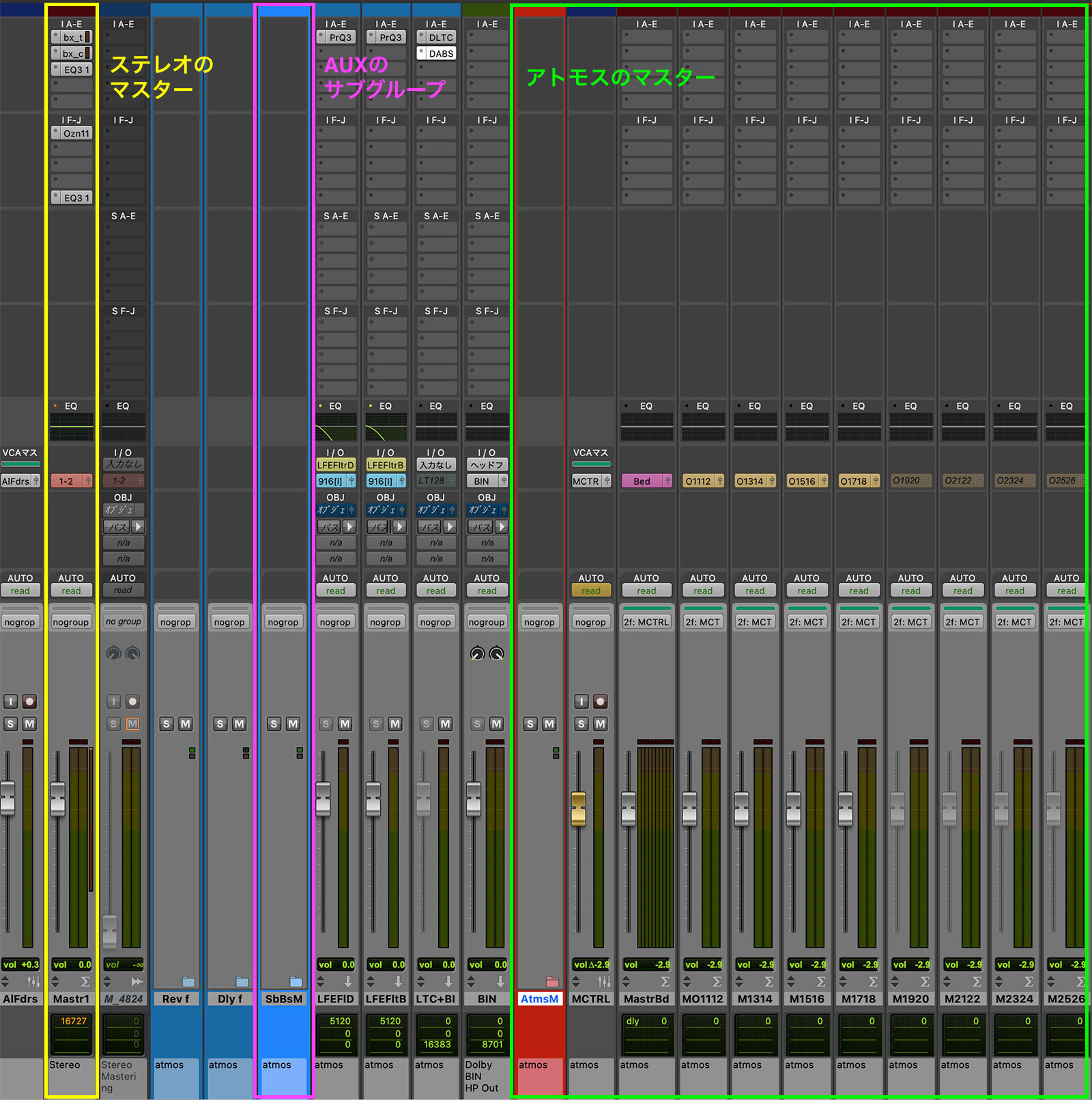1092x1100 pixels.
Task: Select the AtmsM track name
Action: tap(539, 999)
